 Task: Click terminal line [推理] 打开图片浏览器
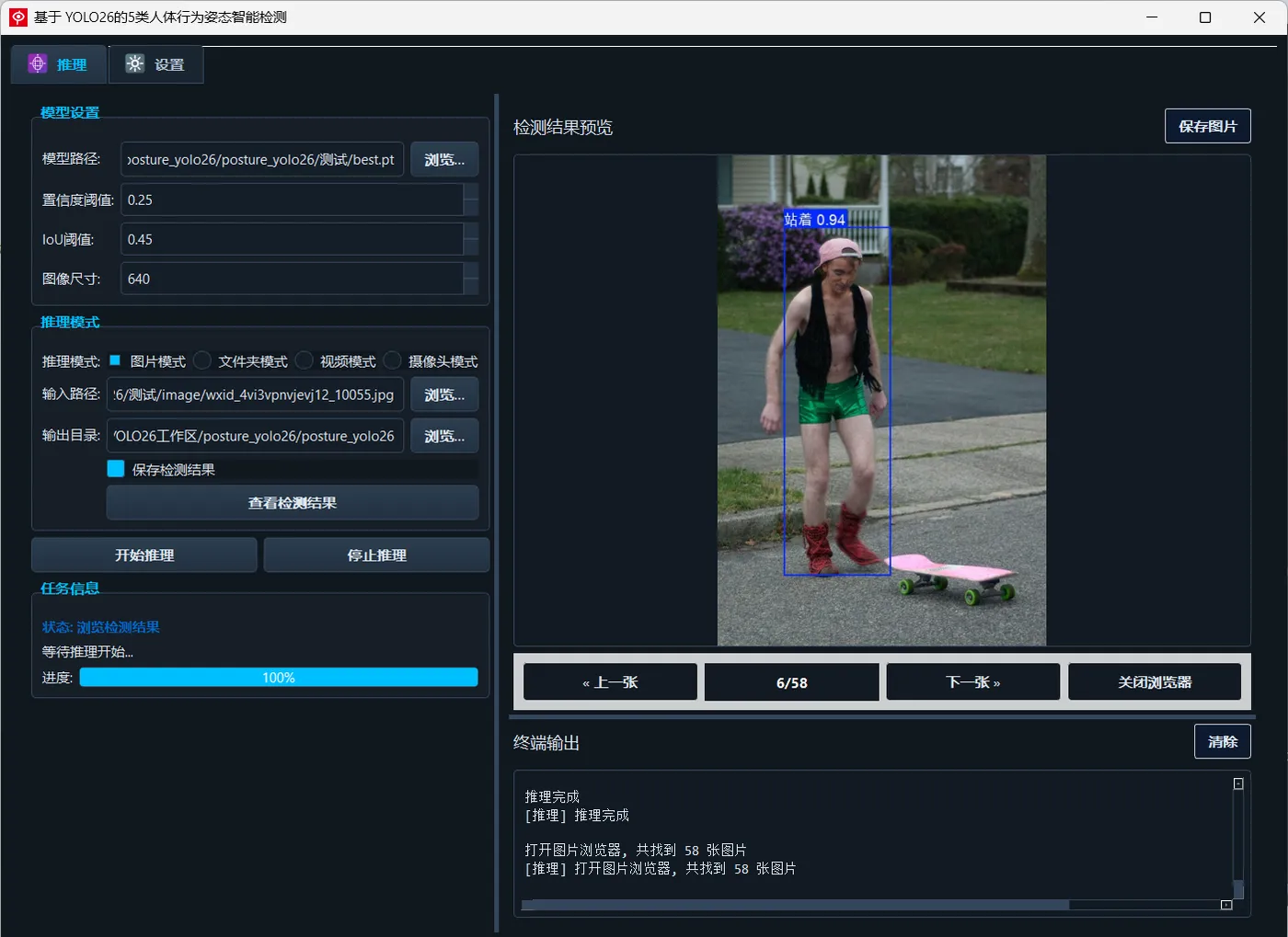[661, 868]
